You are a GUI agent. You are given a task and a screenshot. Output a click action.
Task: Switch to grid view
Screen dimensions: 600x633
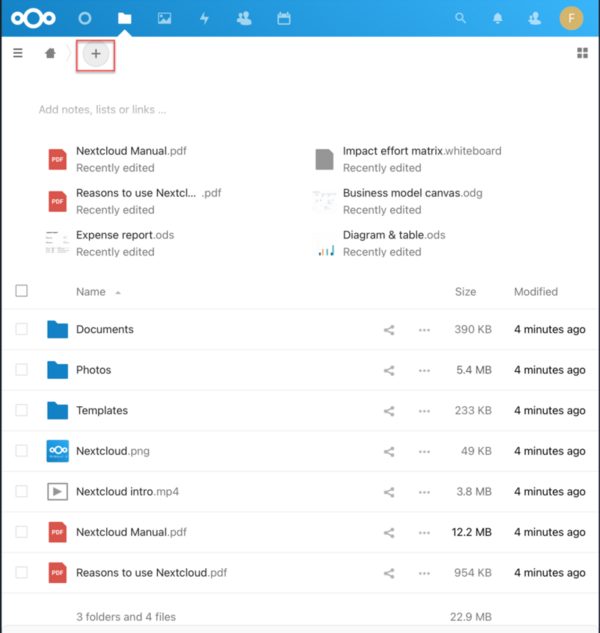pos(582,53)
